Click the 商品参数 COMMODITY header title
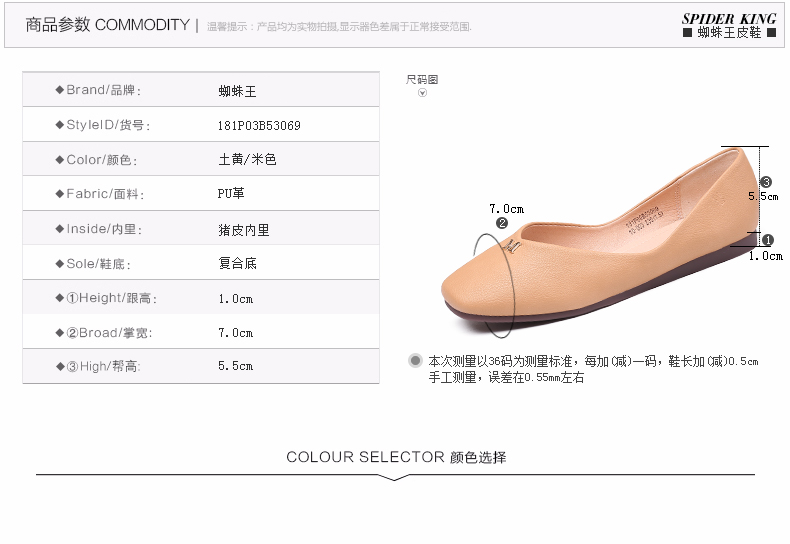790x544 pixels. (107, 25)
